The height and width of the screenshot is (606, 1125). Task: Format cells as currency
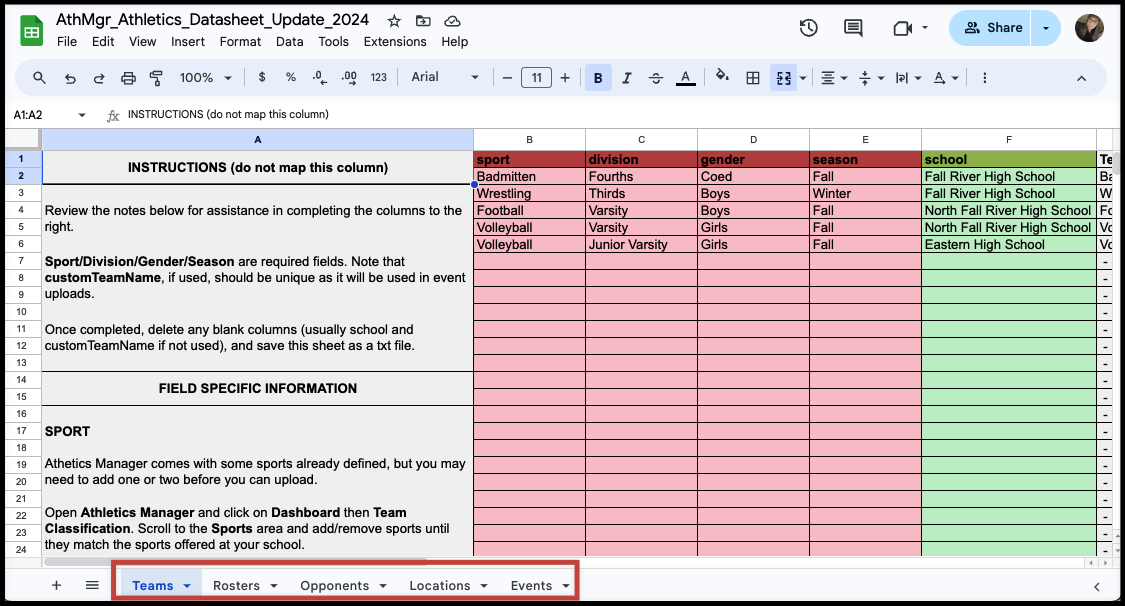(262, 77)
